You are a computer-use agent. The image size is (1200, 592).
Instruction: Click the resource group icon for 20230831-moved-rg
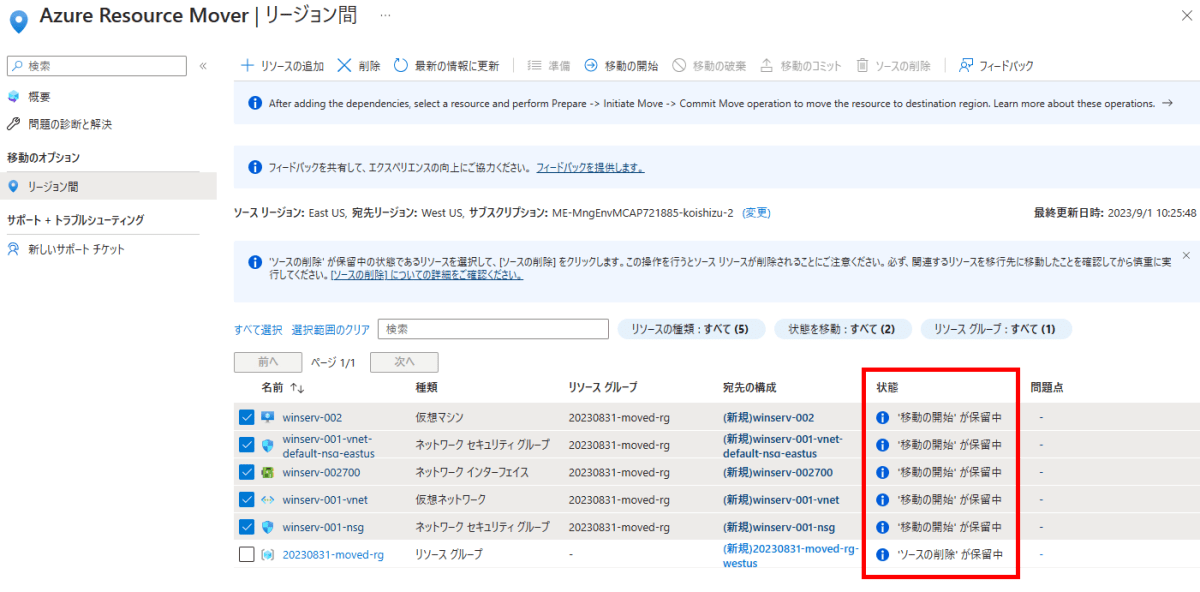(268, 554)
